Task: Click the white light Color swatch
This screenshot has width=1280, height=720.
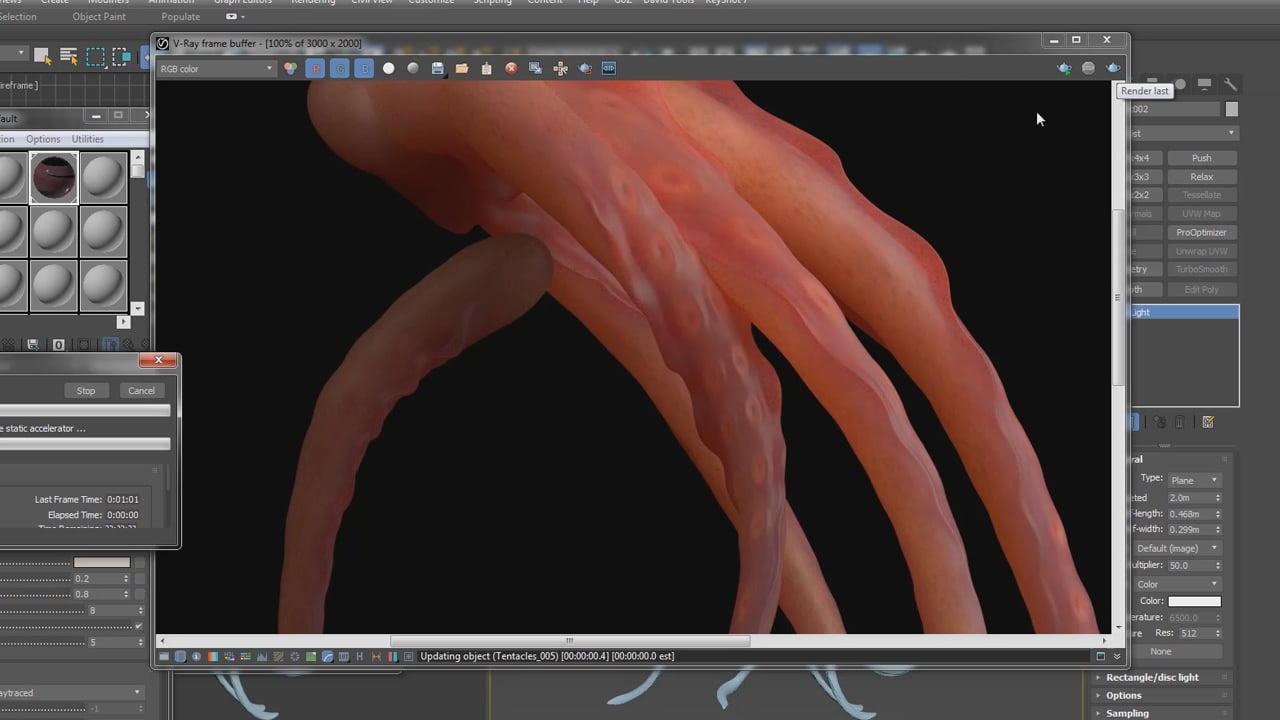Action: point(1195,601)
